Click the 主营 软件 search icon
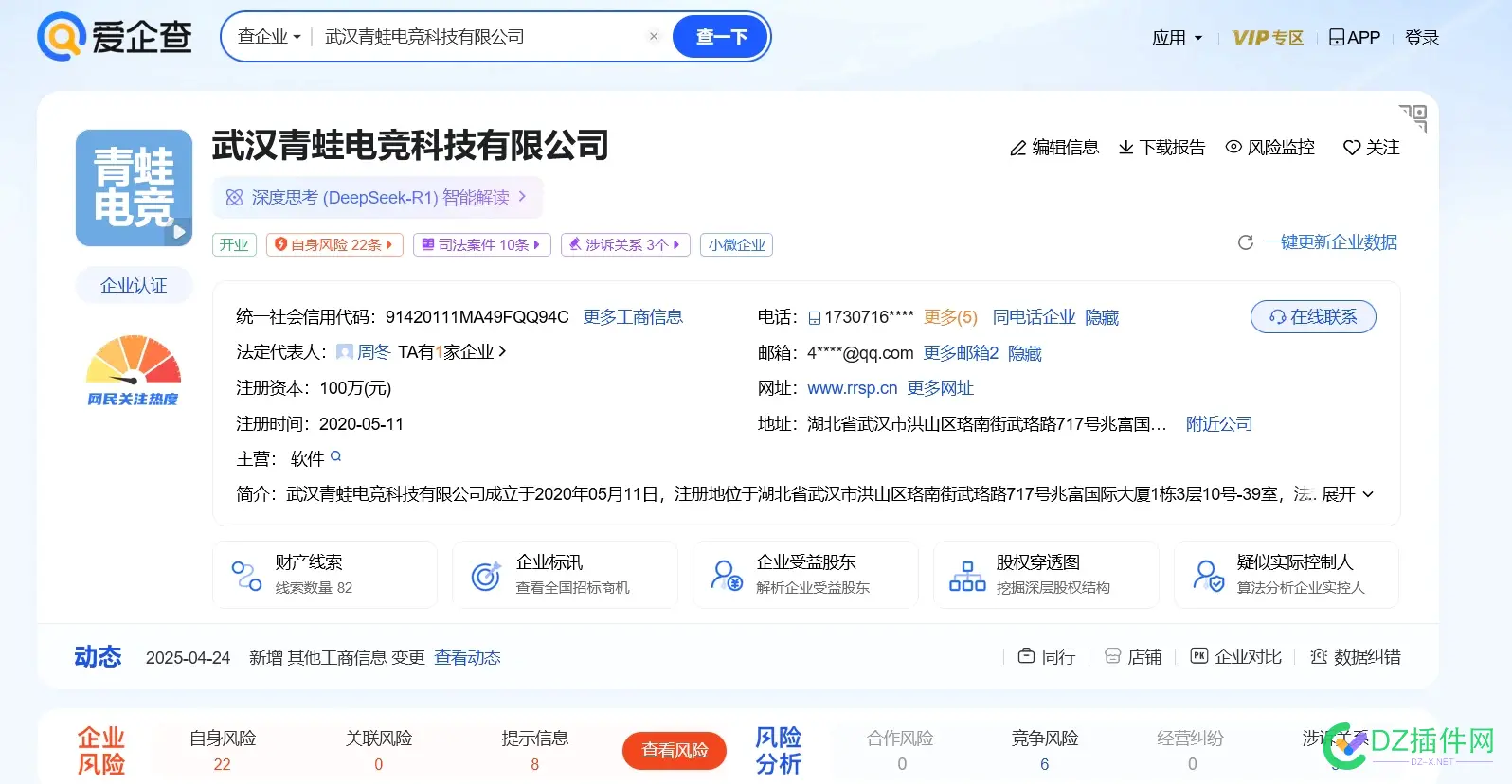The image size is (1512, 784). (335, 457)
